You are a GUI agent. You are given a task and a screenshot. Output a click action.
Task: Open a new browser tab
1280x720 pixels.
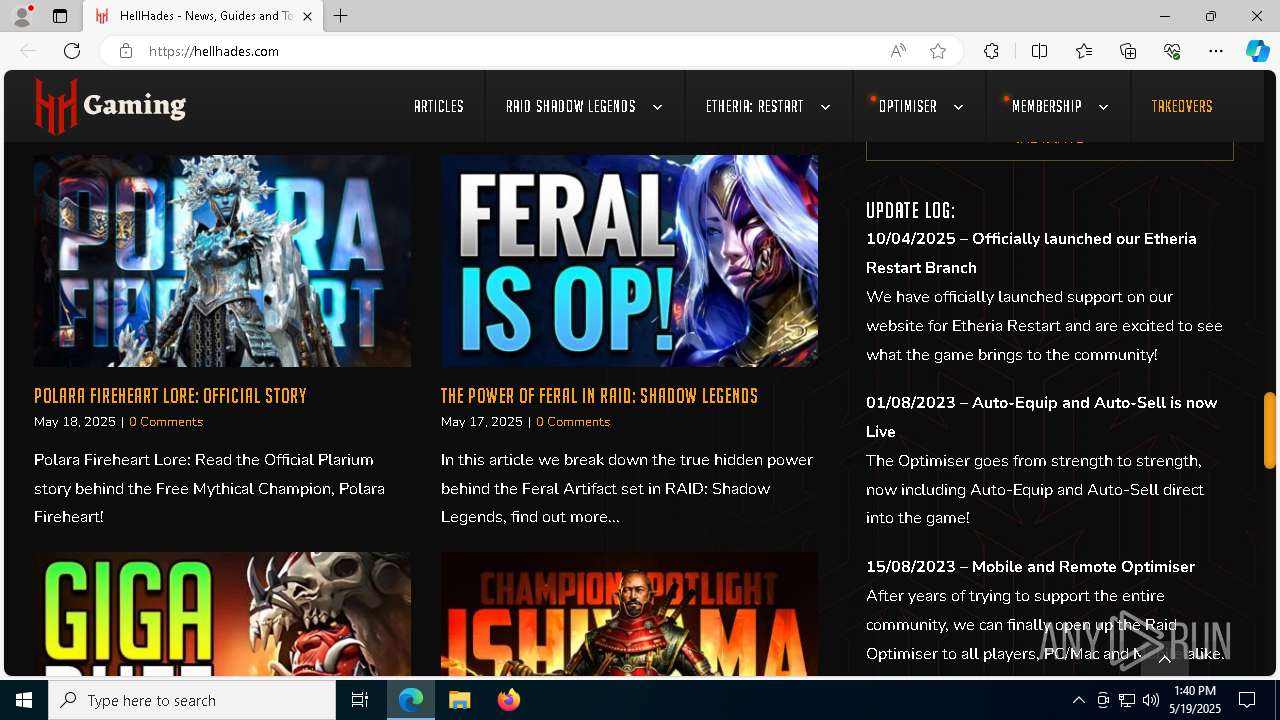(x=341, y=16)
